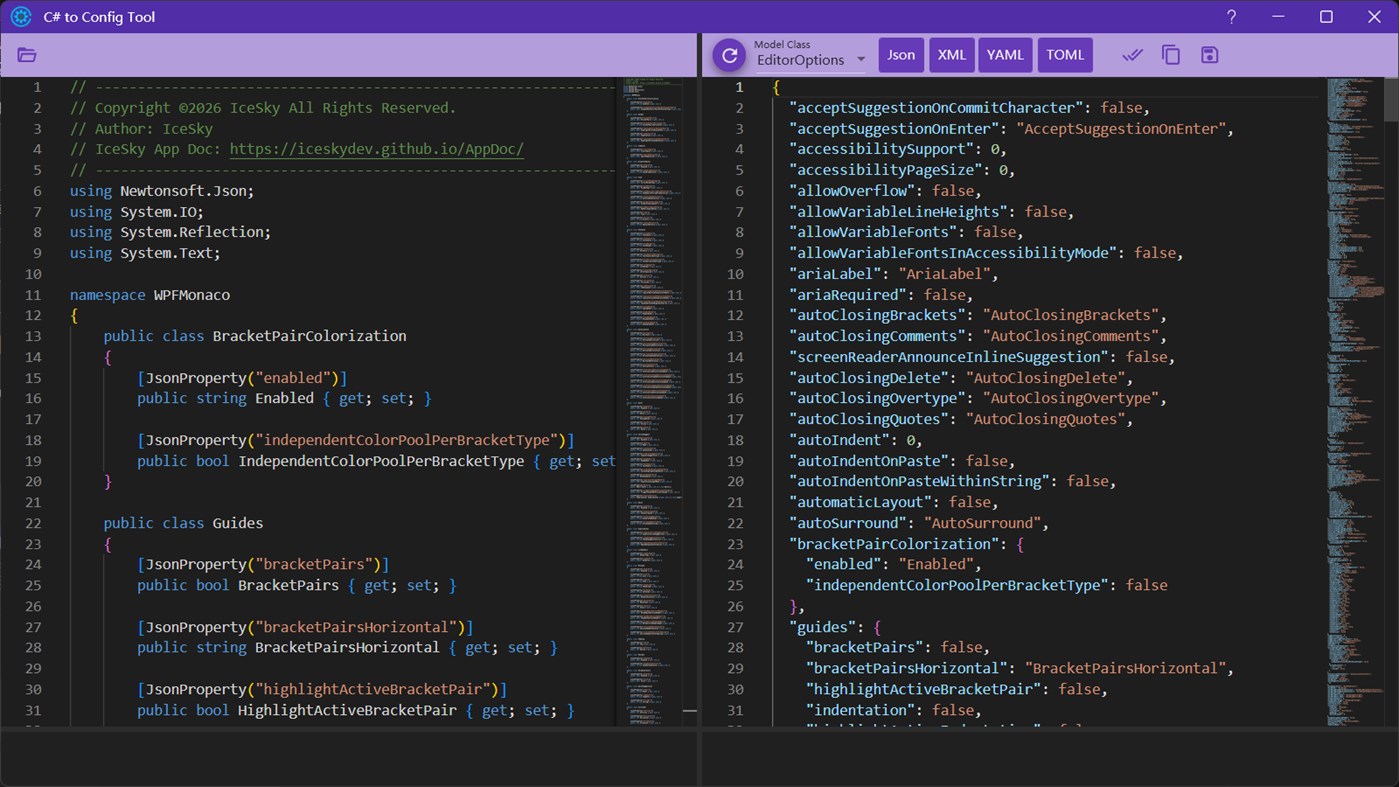Image resolution: width=1399 pixels, height=787 pixels.
Task: Click "public bool BracketPairs { get; set; }"
Action: coord(297,585)
